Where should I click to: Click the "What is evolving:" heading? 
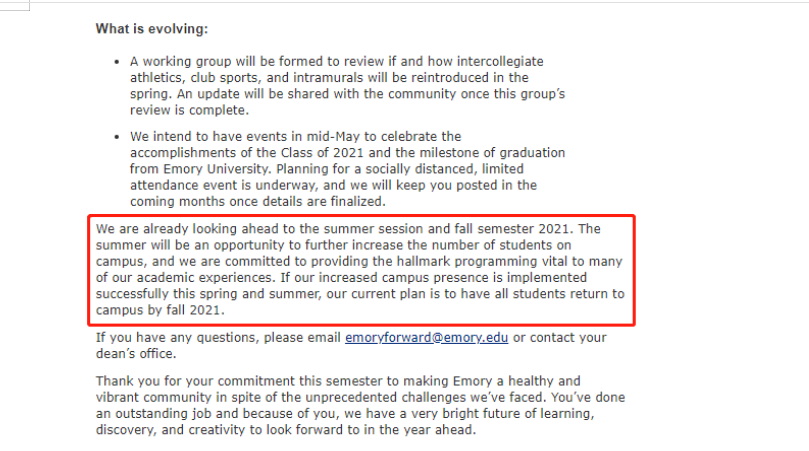tap(152, 29)
